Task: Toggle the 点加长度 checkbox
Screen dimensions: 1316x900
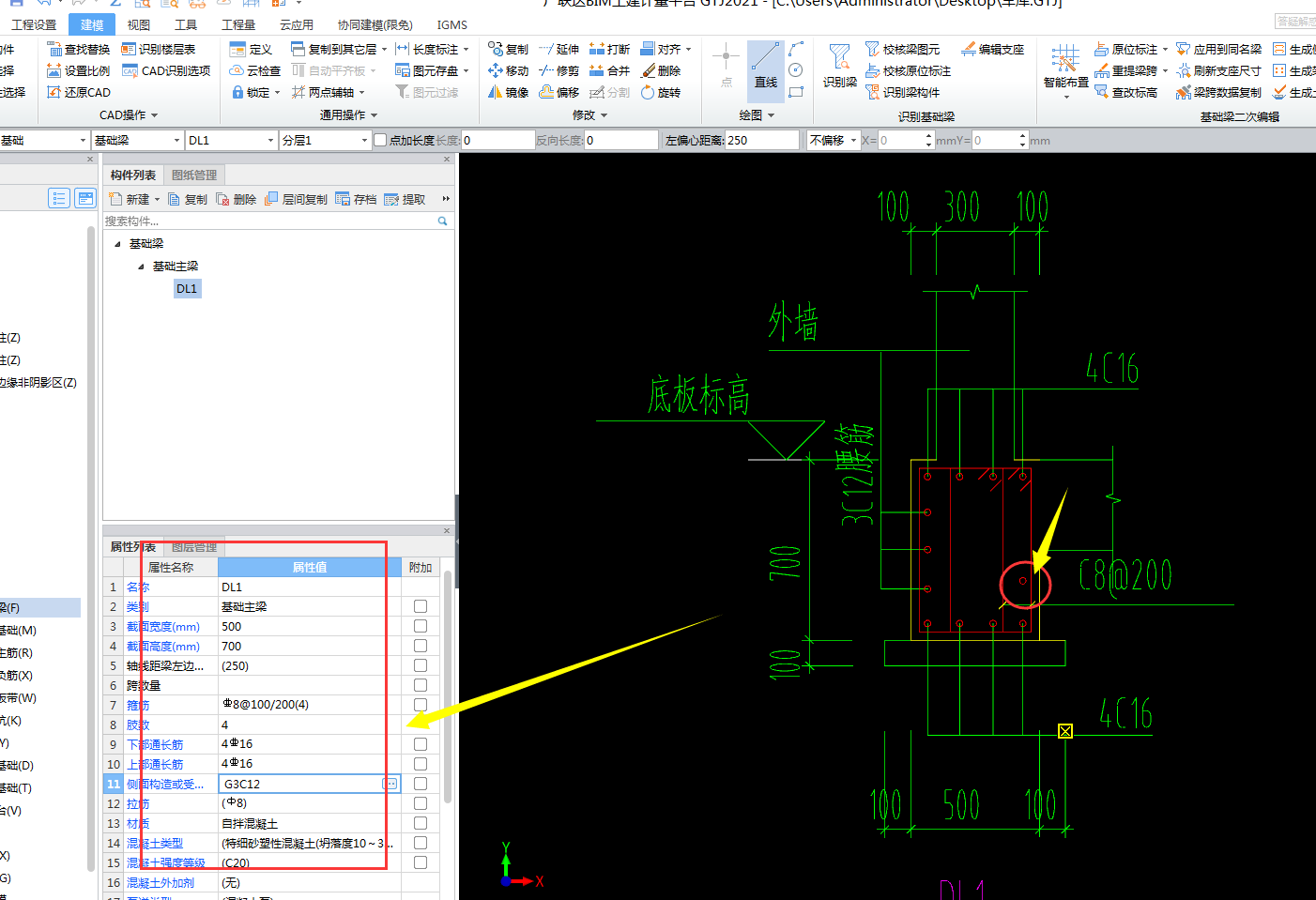Action: click(x=380, y=140)
